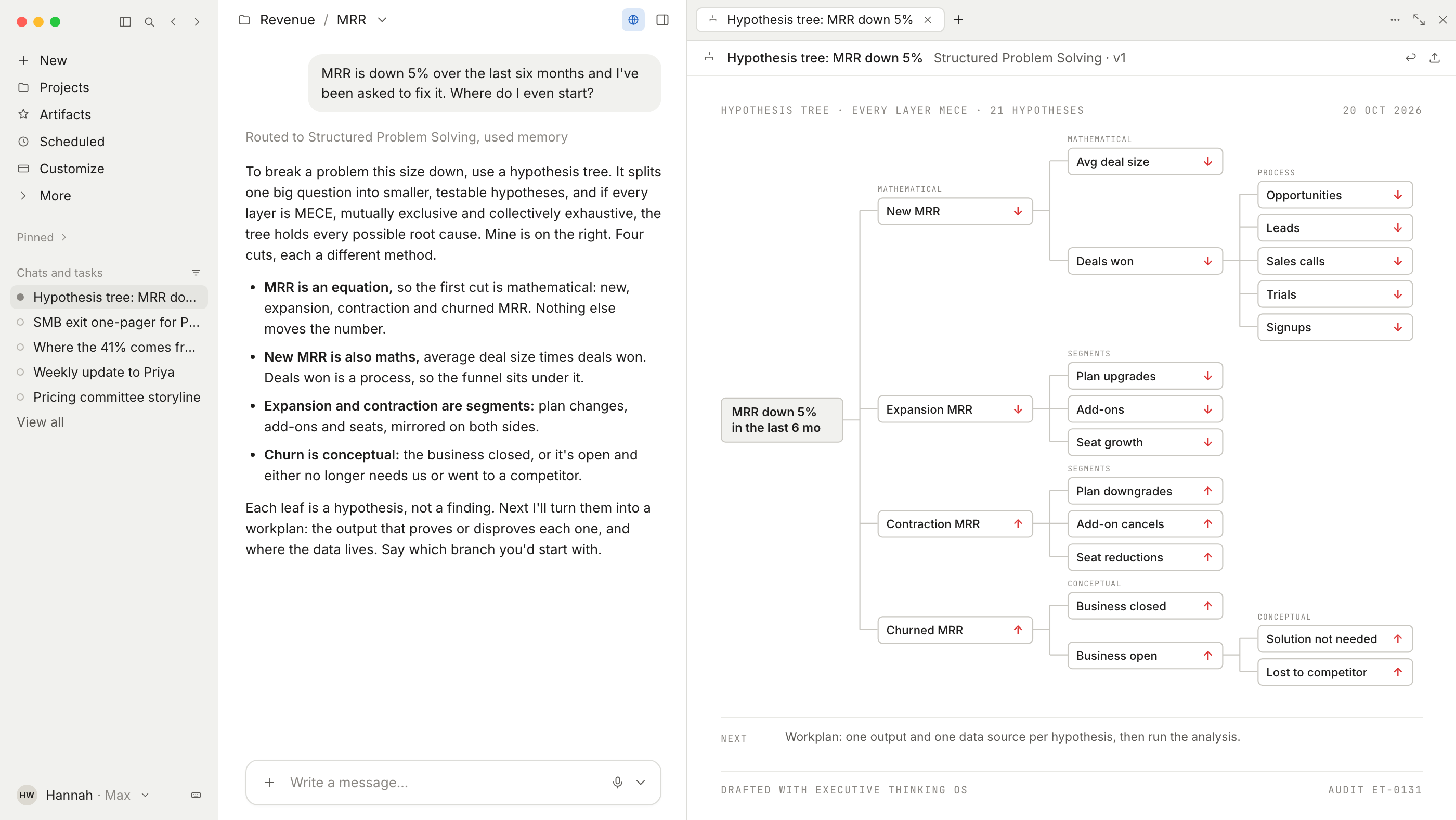
Task: Click the Revenue breadcrumb link
Action: click(287, 20)
